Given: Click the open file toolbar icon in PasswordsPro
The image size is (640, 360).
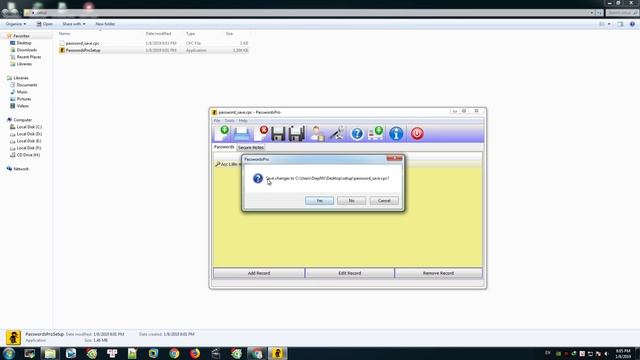Looking at the screenshot, I should click(x=242, y=134).
